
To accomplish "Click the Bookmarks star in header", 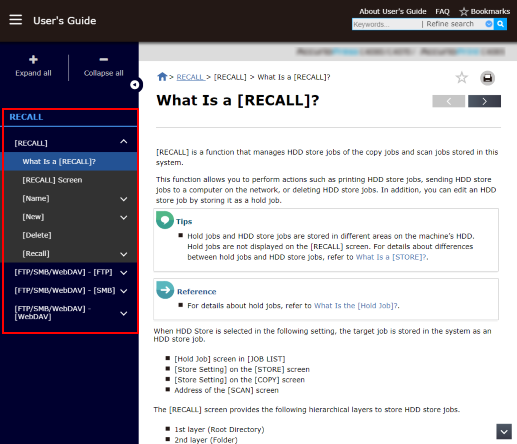I will [x=463, y=12].
